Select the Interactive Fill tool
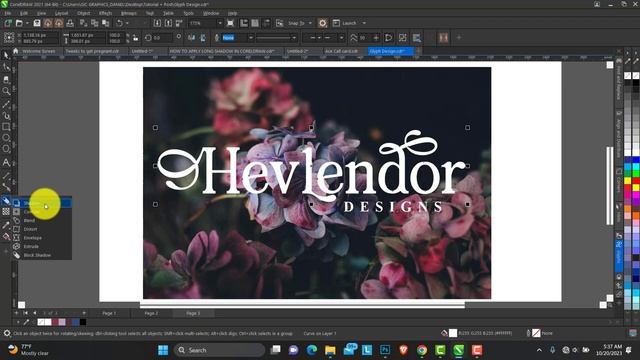Image resolution: width=640 pixels, height=360 pixels. (x=6, y=236)
